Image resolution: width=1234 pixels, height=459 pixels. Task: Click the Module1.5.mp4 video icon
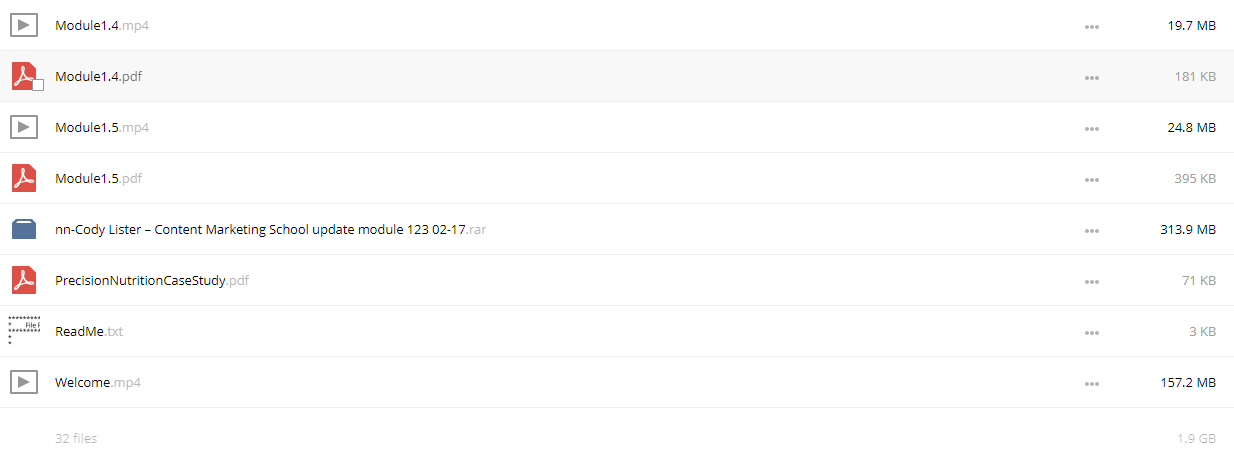pos(24,127)
